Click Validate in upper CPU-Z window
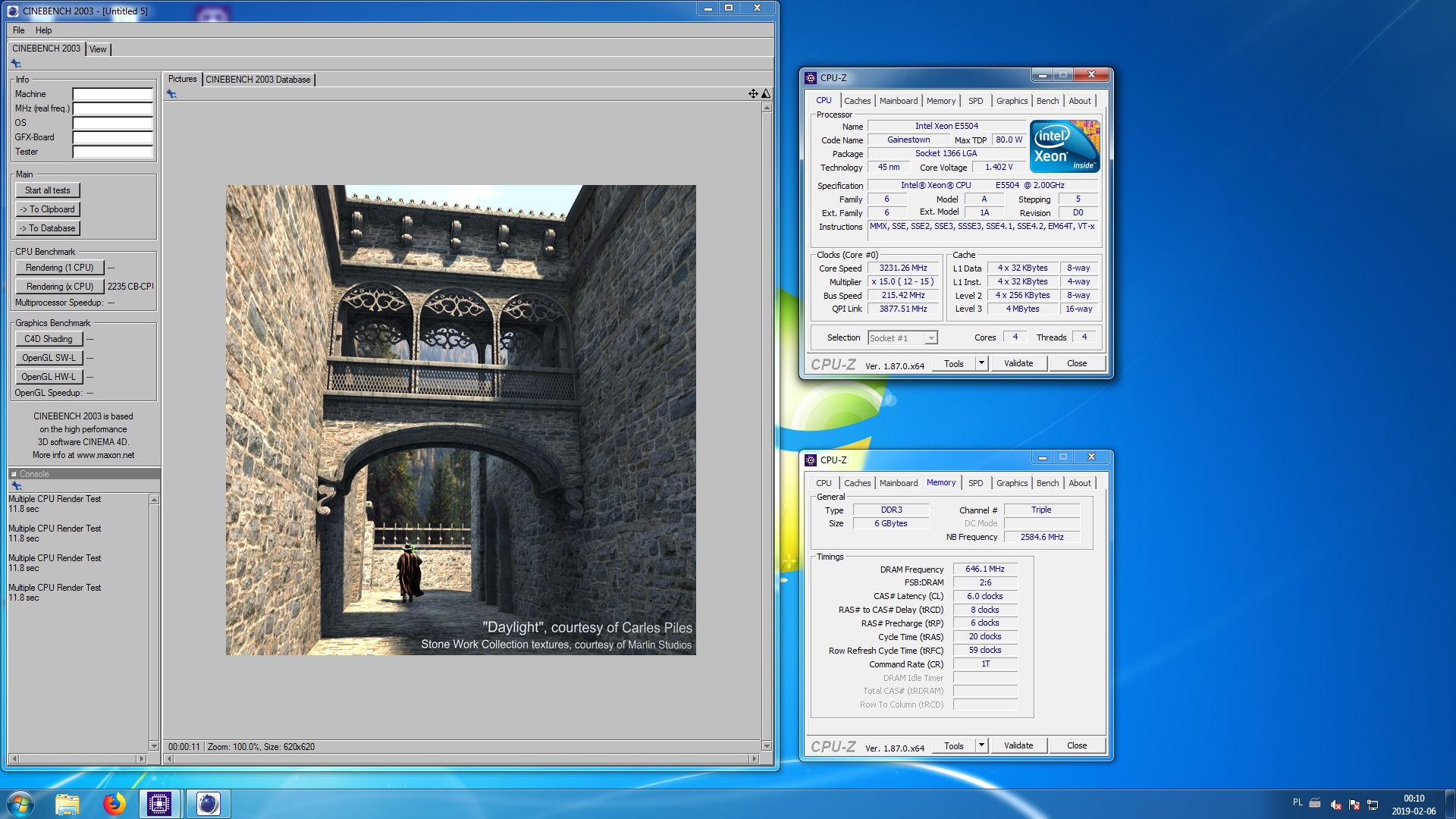Screen dimensions: 1456x819 [x=1018, y=363]
